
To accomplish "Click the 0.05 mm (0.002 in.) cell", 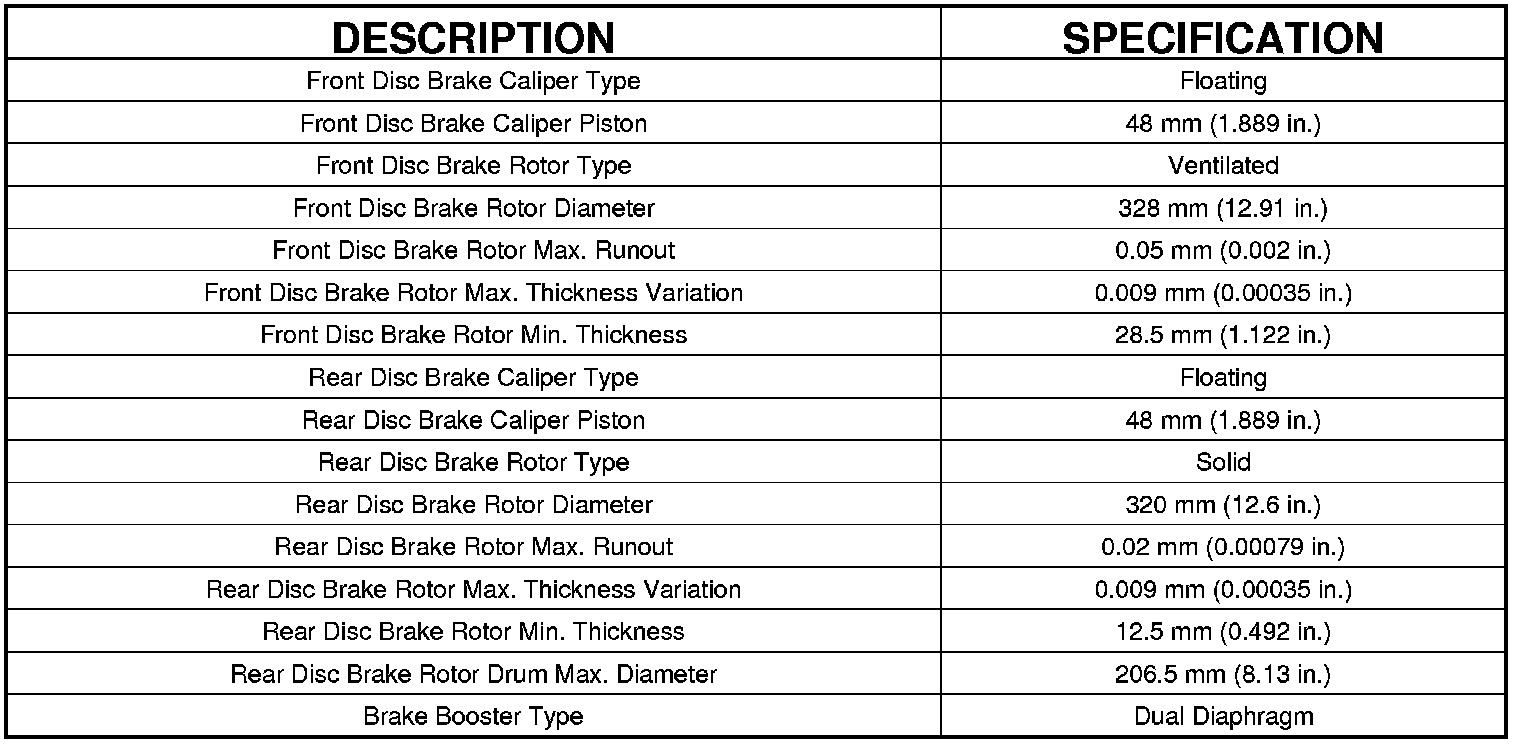I will (x=1222, y=250).
